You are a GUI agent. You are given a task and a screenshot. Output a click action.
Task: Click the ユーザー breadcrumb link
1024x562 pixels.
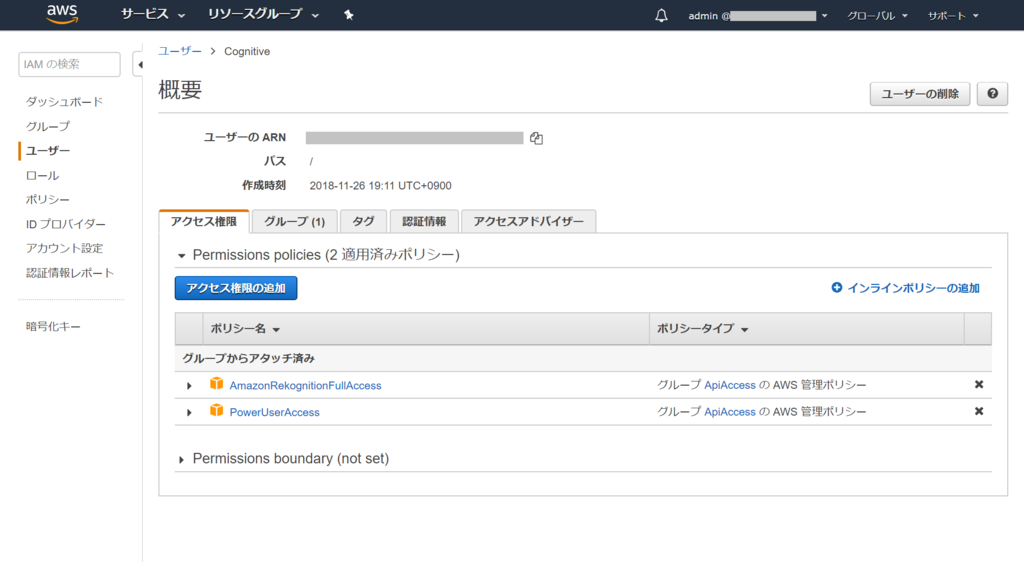[x=180, y=51]
